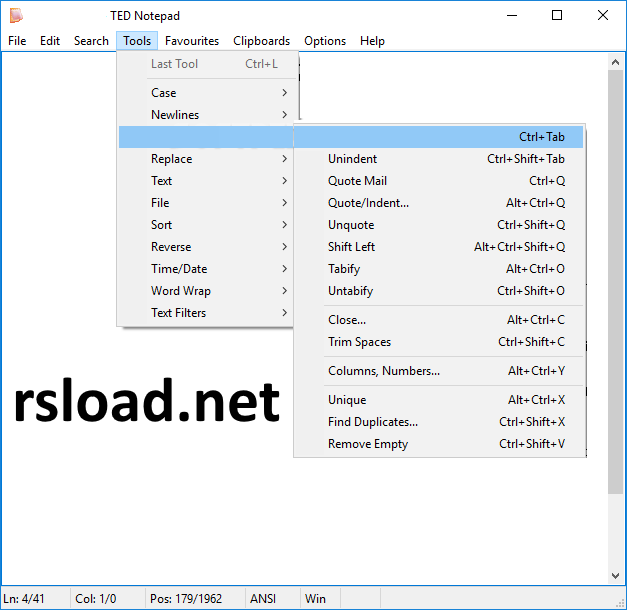
Task: Open the Search menu
Action: point(91,41)
